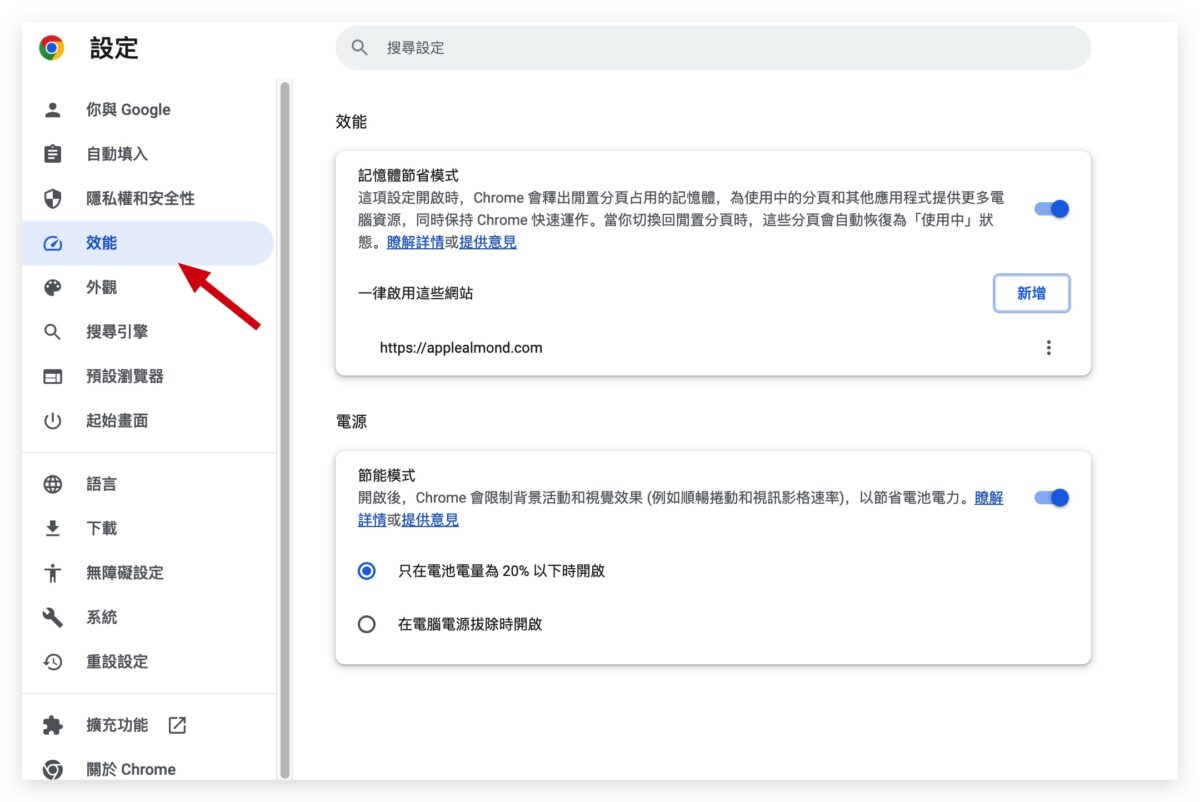The image size is (1200, 802).
Task: Open 重設設定 page
Action: coord(148,662)
